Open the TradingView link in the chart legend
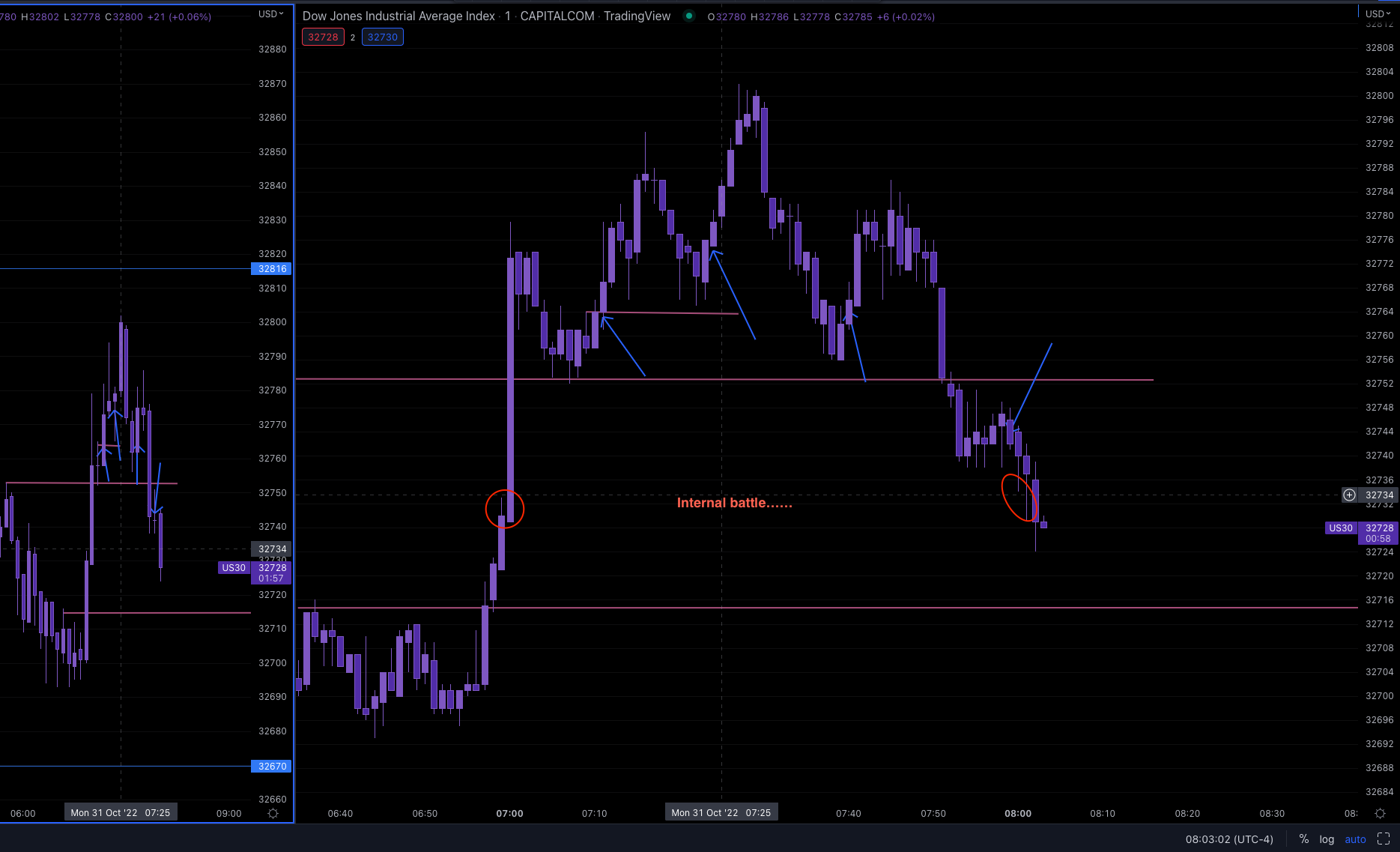1400x852 pixels. 637,16
